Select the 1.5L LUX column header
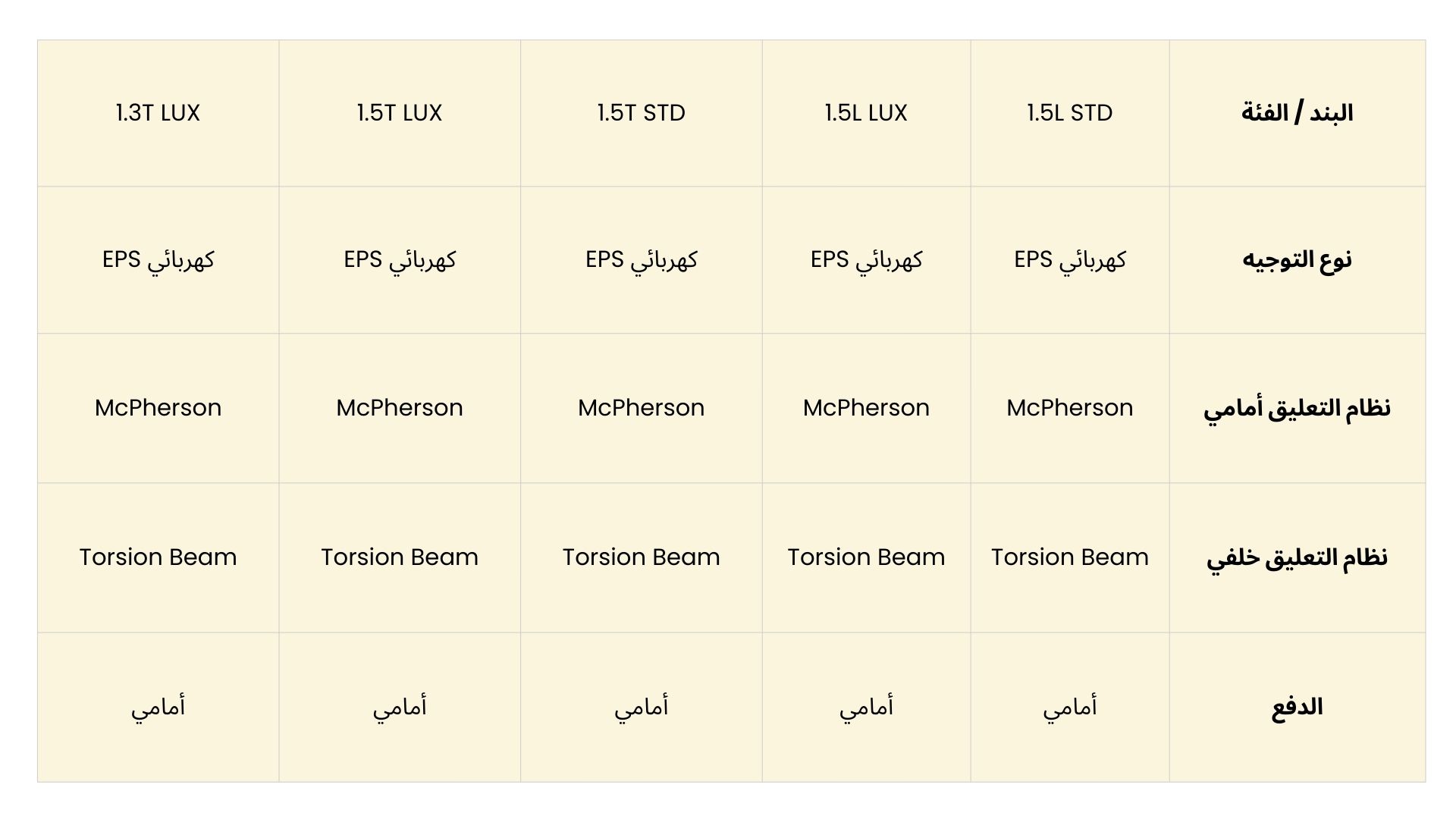Screen dimensions: 1456x819 (866, 113)
